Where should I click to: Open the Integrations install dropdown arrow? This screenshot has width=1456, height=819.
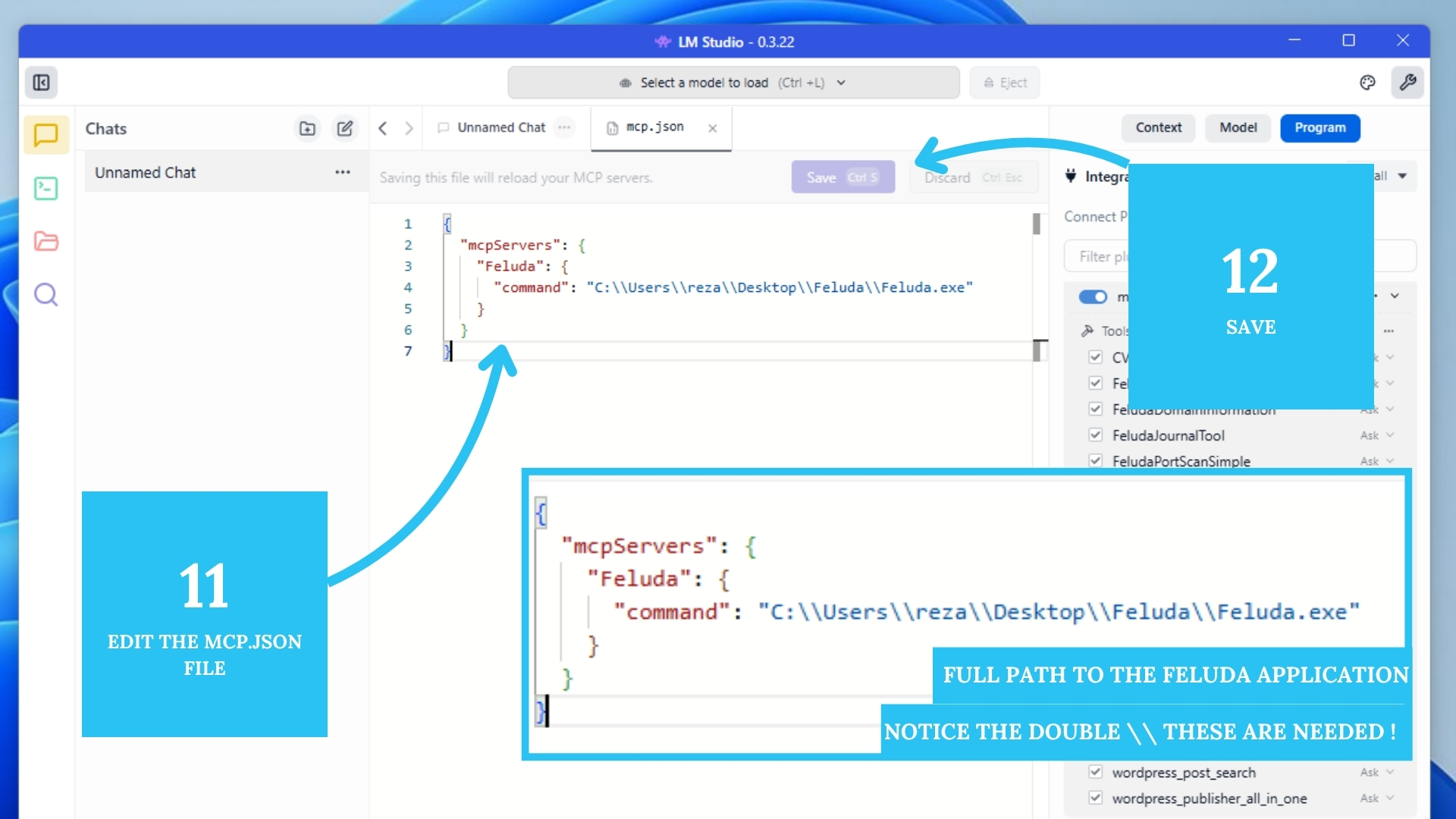coord(1402,176)
